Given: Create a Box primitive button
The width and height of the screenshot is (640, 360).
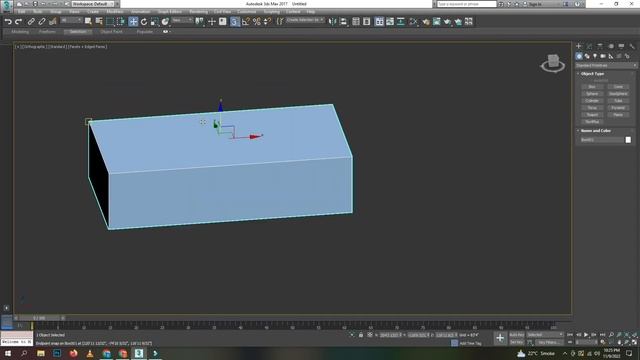Looking at the screenshot, I should coord(592,87).
